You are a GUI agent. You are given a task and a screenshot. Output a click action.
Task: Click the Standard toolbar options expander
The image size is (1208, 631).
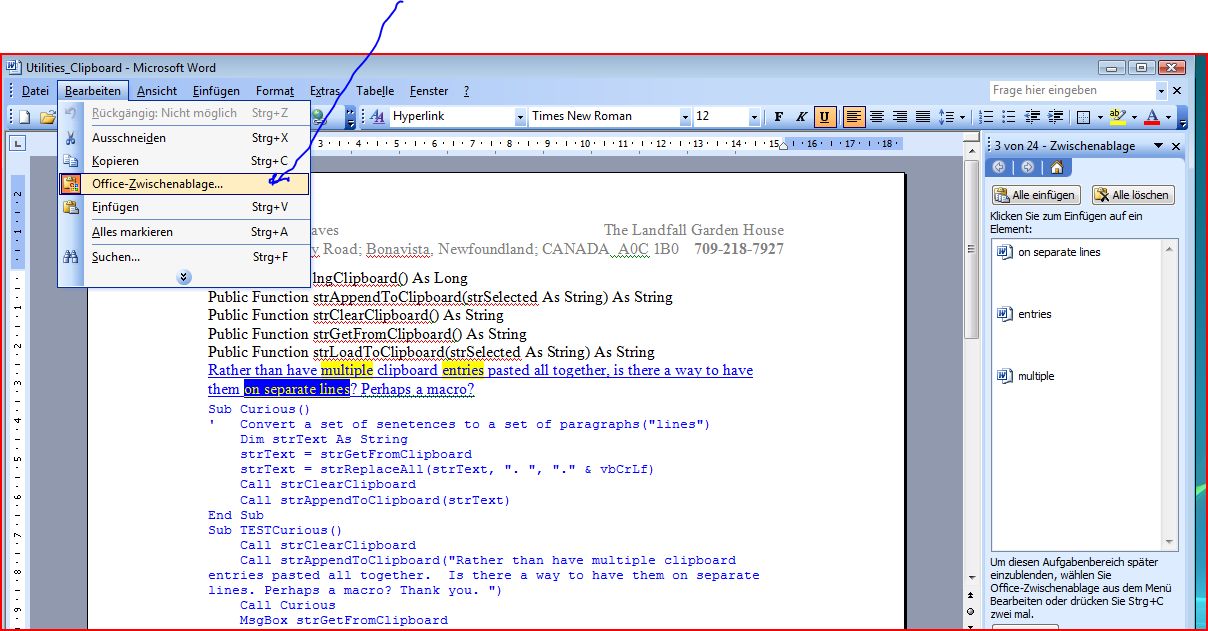pyautogui.click(x=351, y=117)
